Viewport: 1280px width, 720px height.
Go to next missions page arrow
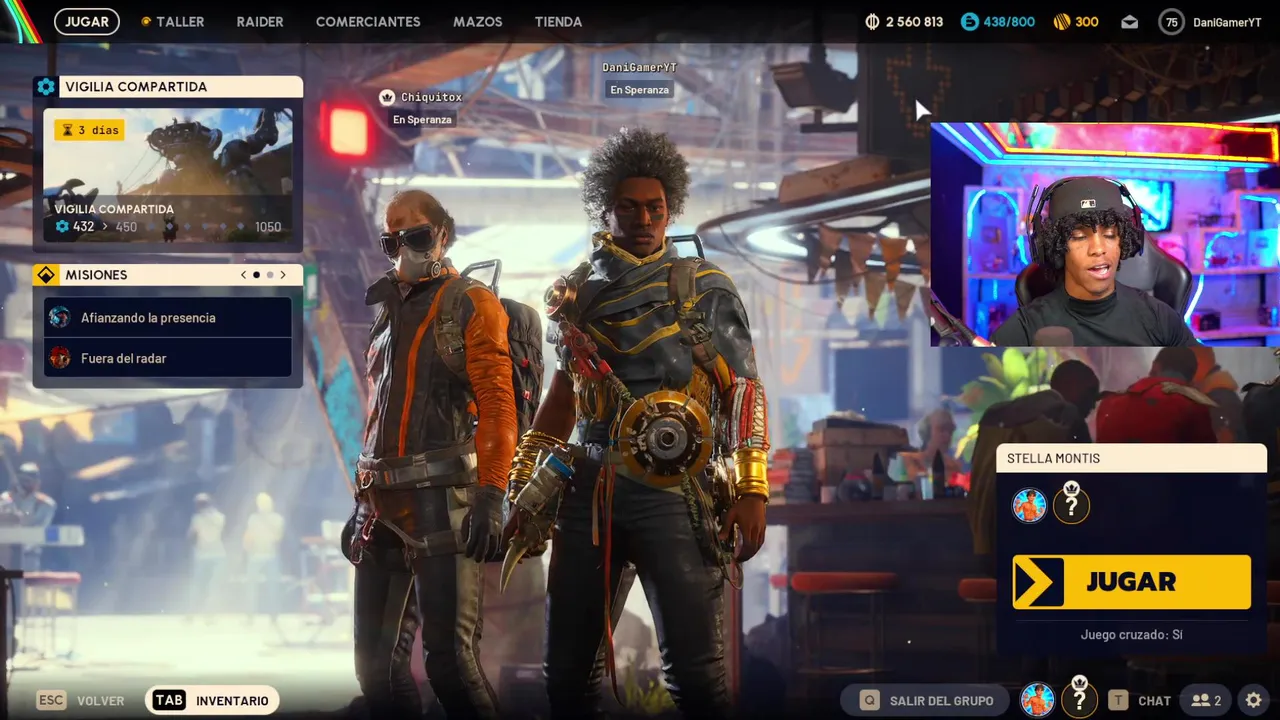pyautogui.click(x=283, y=275)
